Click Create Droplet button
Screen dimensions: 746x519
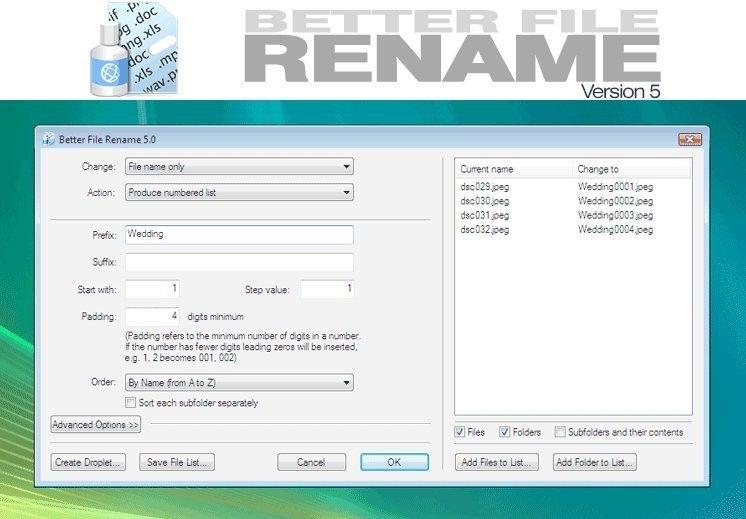coord(88,462)
